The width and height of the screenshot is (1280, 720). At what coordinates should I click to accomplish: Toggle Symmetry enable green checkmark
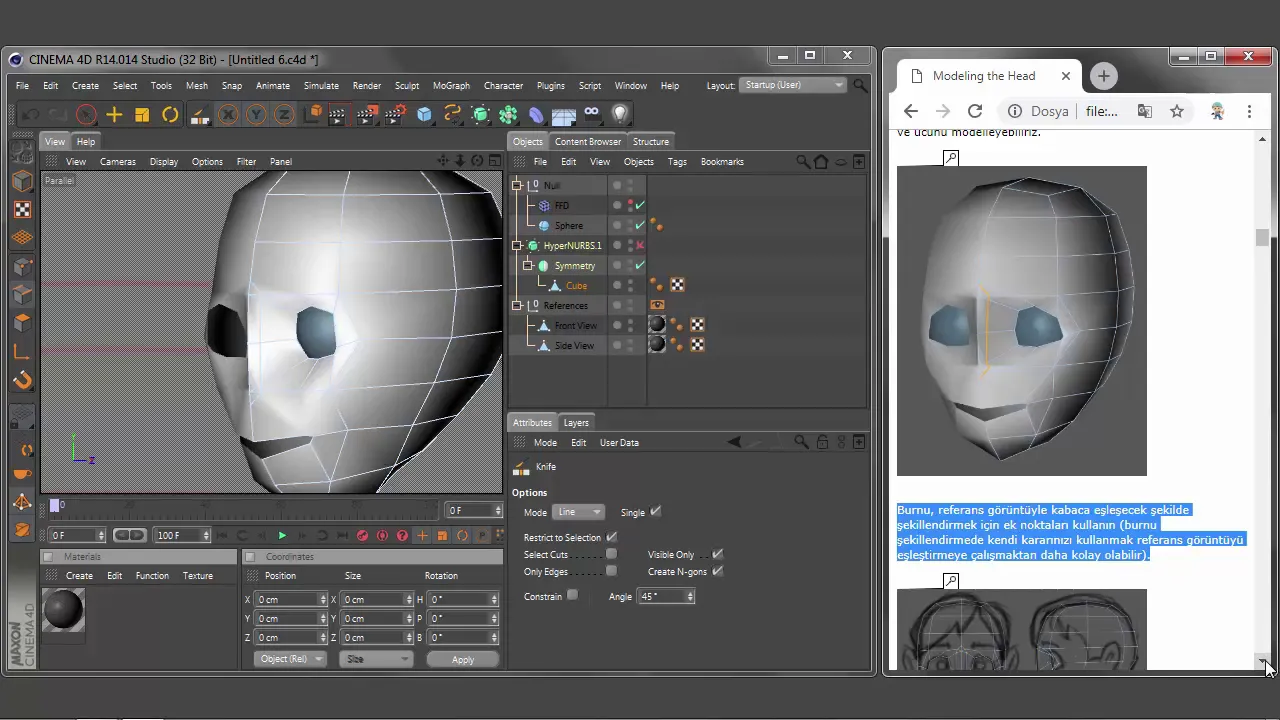[x=640, y=265]
